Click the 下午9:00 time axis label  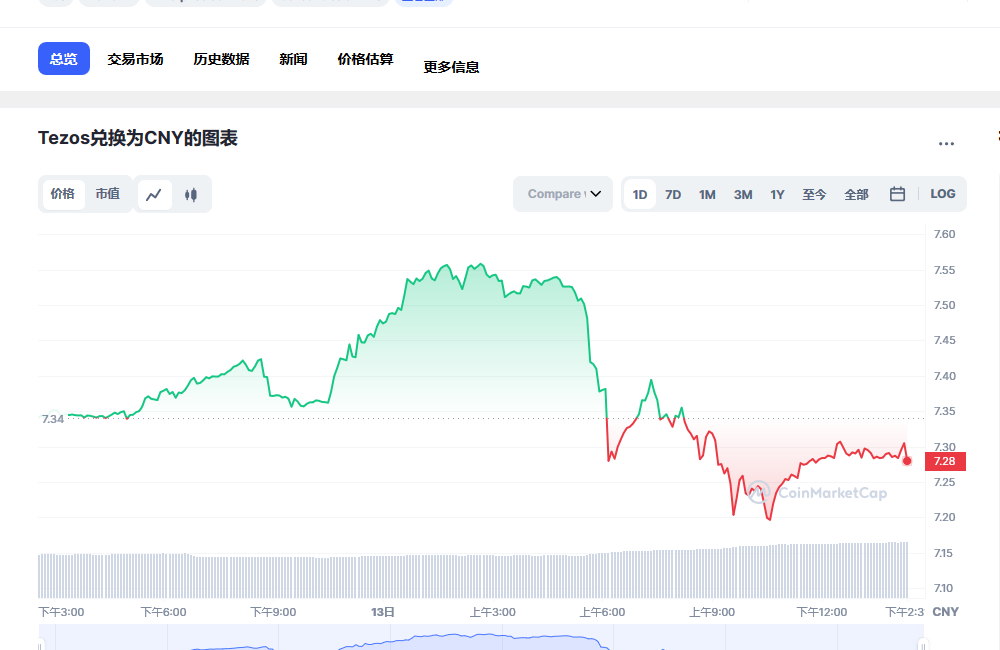[274, 612]
